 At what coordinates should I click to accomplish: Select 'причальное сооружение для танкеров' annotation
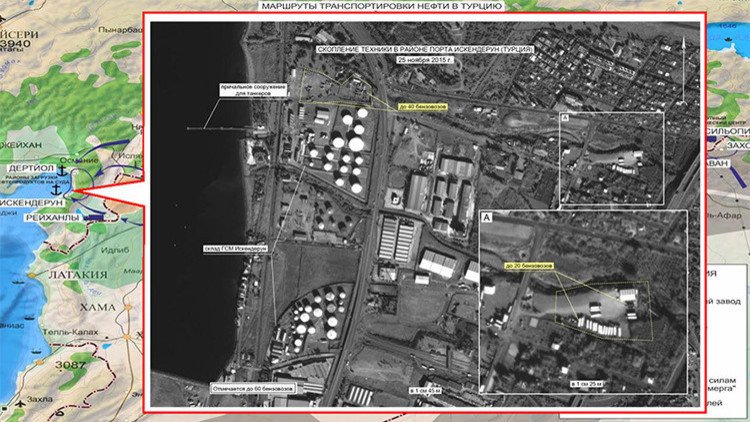(x=254, y=90)
